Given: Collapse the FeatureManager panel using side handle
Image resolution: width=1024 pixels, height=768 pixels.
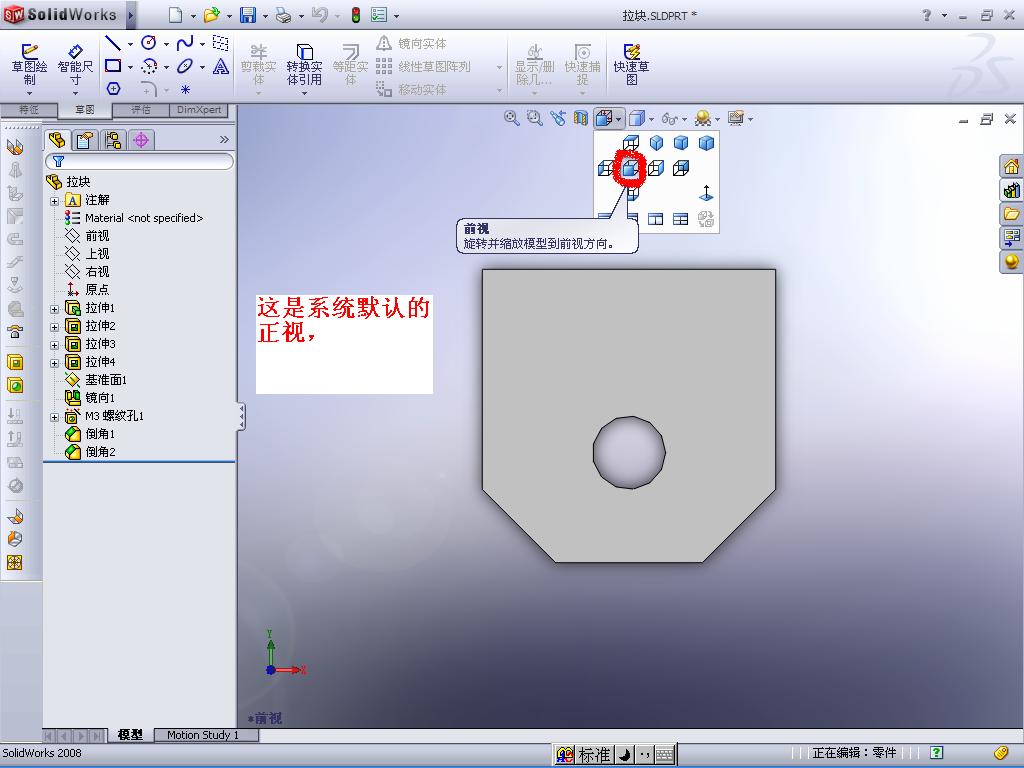Looking at the screenshot, I should click(242, 416).
